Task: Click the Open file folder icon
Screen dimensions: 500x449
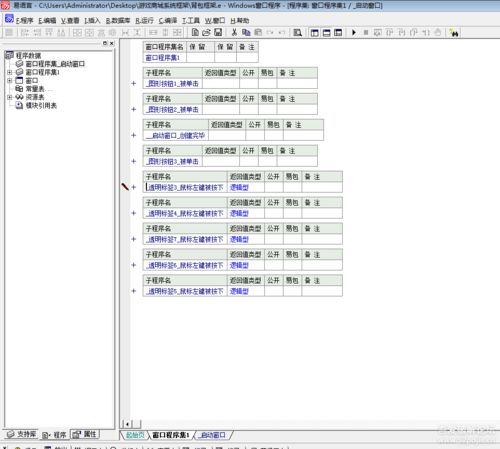Action: [206, 32]
